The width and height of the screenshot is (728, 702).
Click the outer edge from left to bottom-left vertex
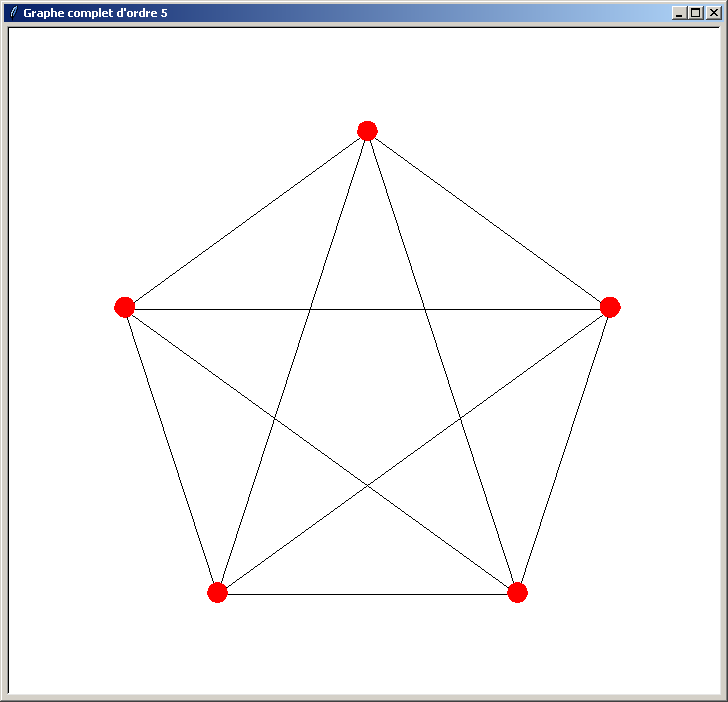pyautogui.click(x=171, y=450)
